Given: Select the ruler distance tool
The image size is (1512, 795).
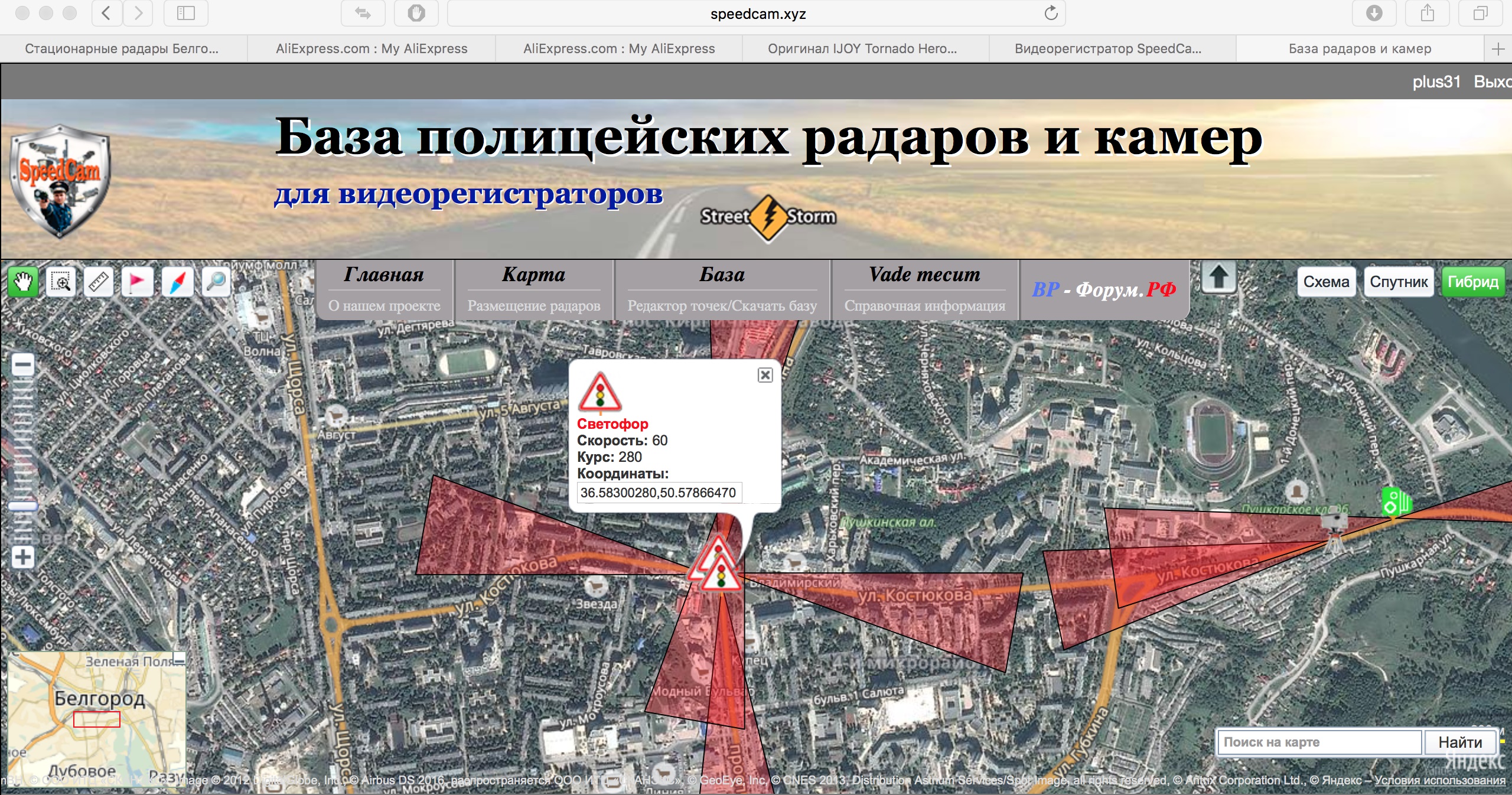Looking at the screenshot, I should click(99, 282).
